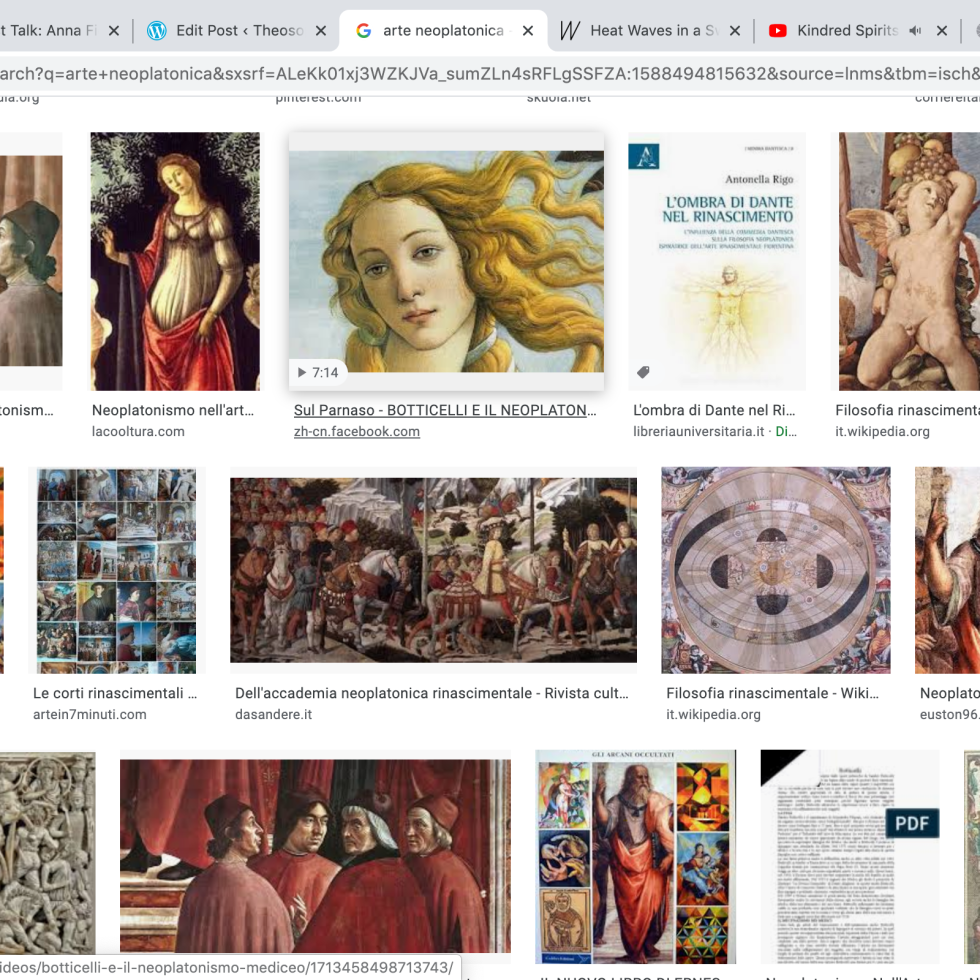Viewport: 980px width, 980px height.
Task: Open the Le corti rinascimentali collage thumbnail
Action: [x=116, y=570]
